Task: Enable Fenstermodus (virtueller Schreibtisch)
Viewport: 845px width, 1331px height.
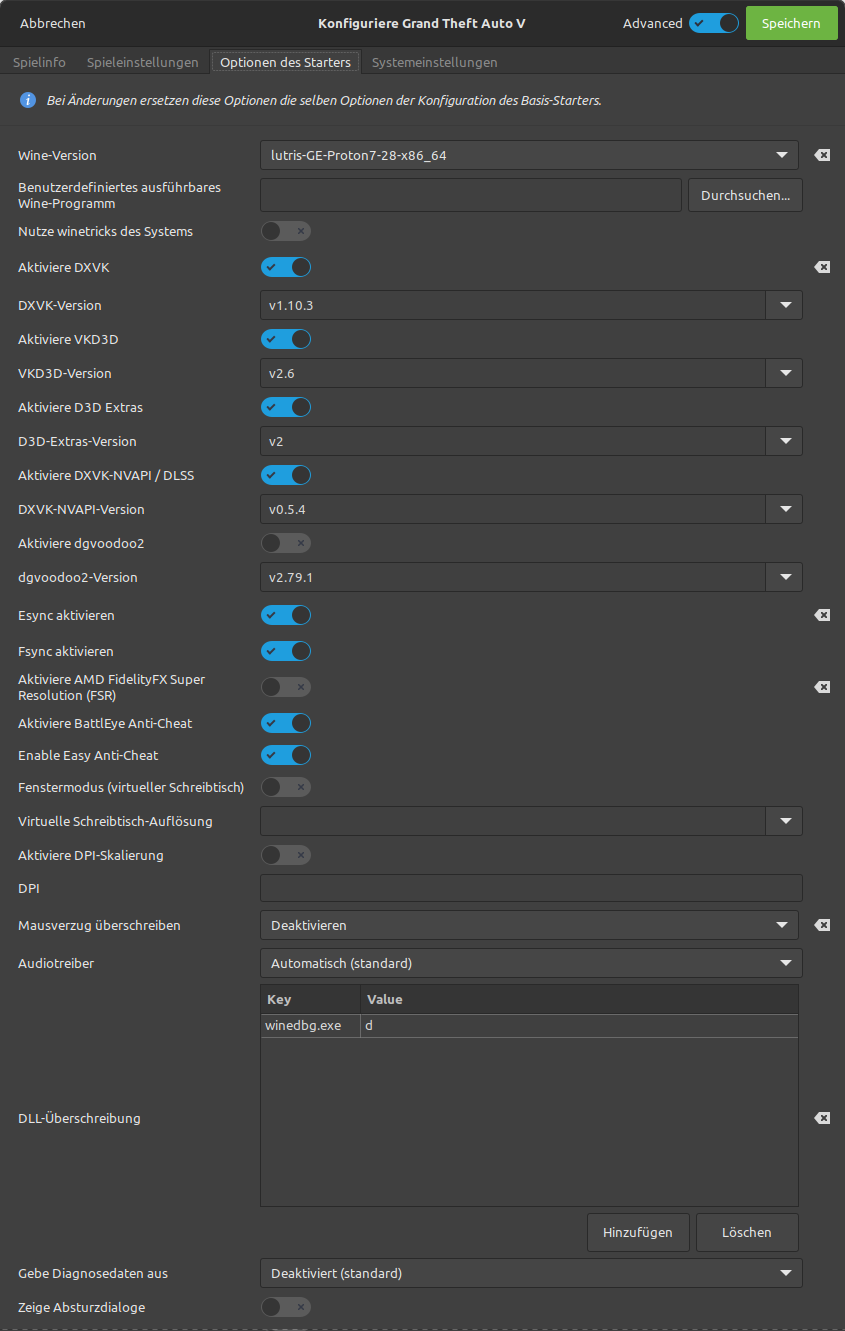Action: tap(286, 787)
